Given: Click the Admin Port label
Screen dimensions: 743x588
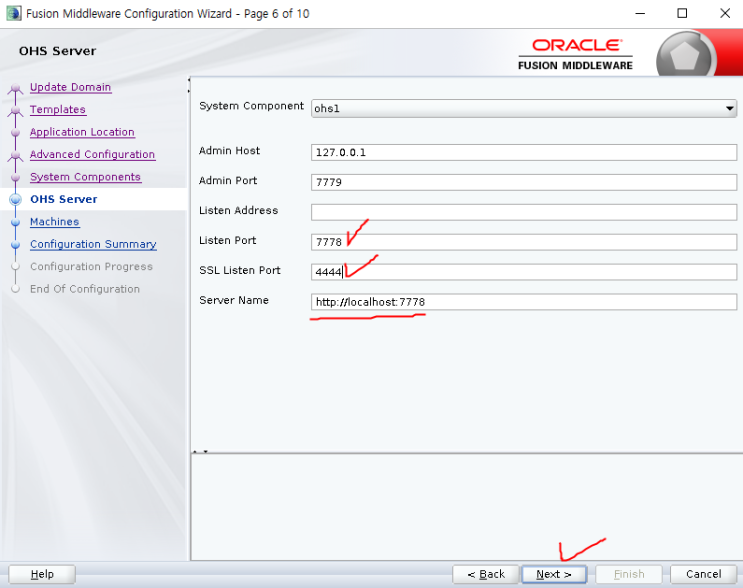Looking at the screenshot, I should pos(228,181).
